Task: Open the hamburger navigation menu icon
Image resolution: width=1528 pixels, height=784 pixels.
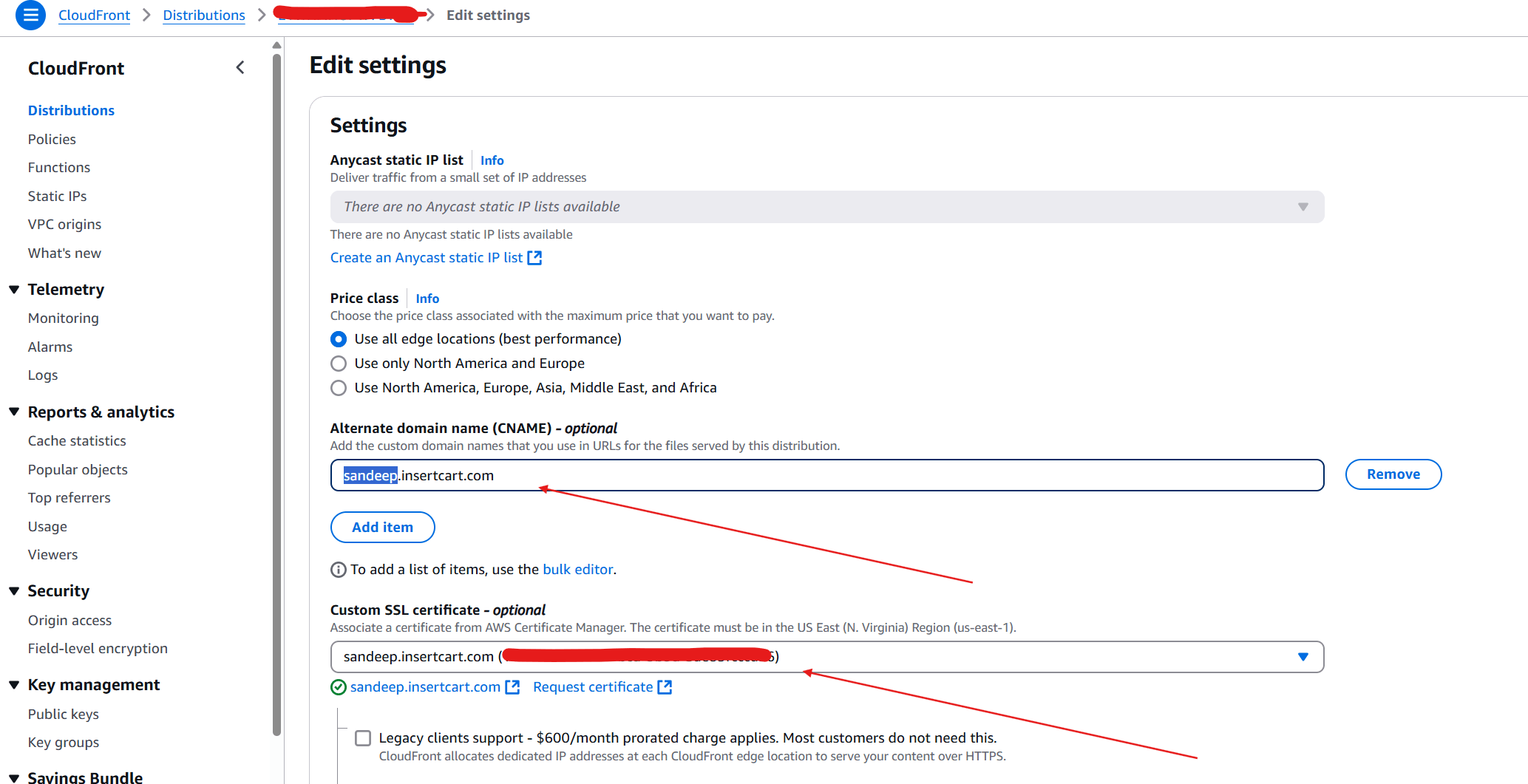Action: pyautogui.click(x=30, y=15)
